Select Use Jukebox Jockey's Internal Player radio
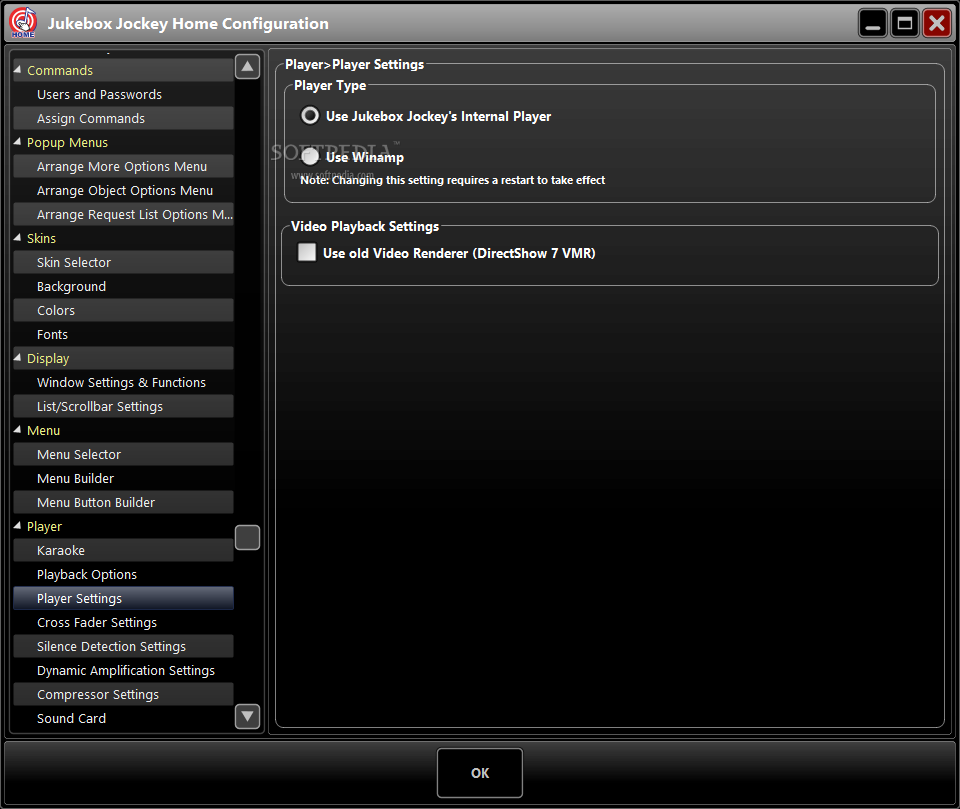 310,115
